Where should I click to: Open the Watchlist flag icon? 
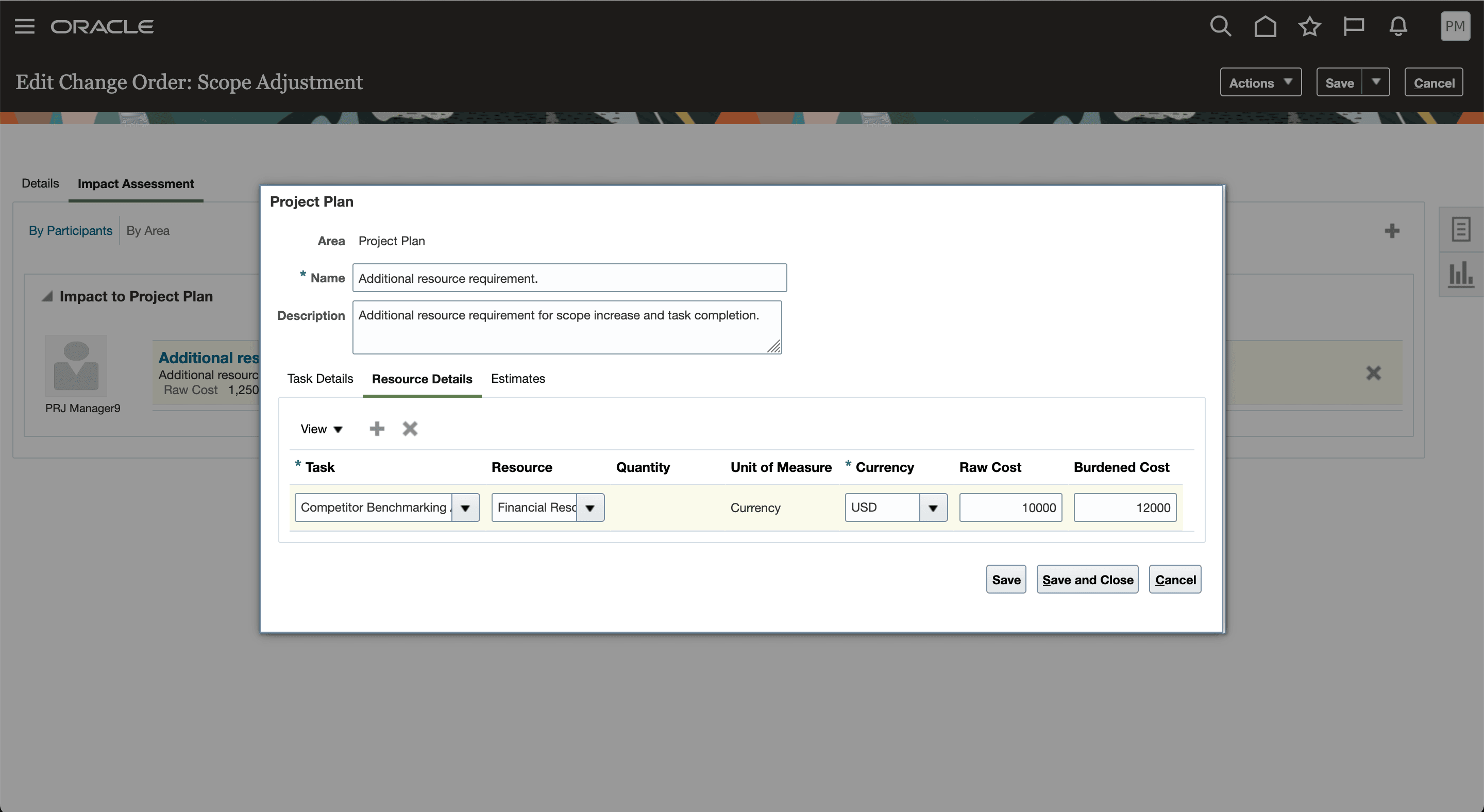[1353, 26]
